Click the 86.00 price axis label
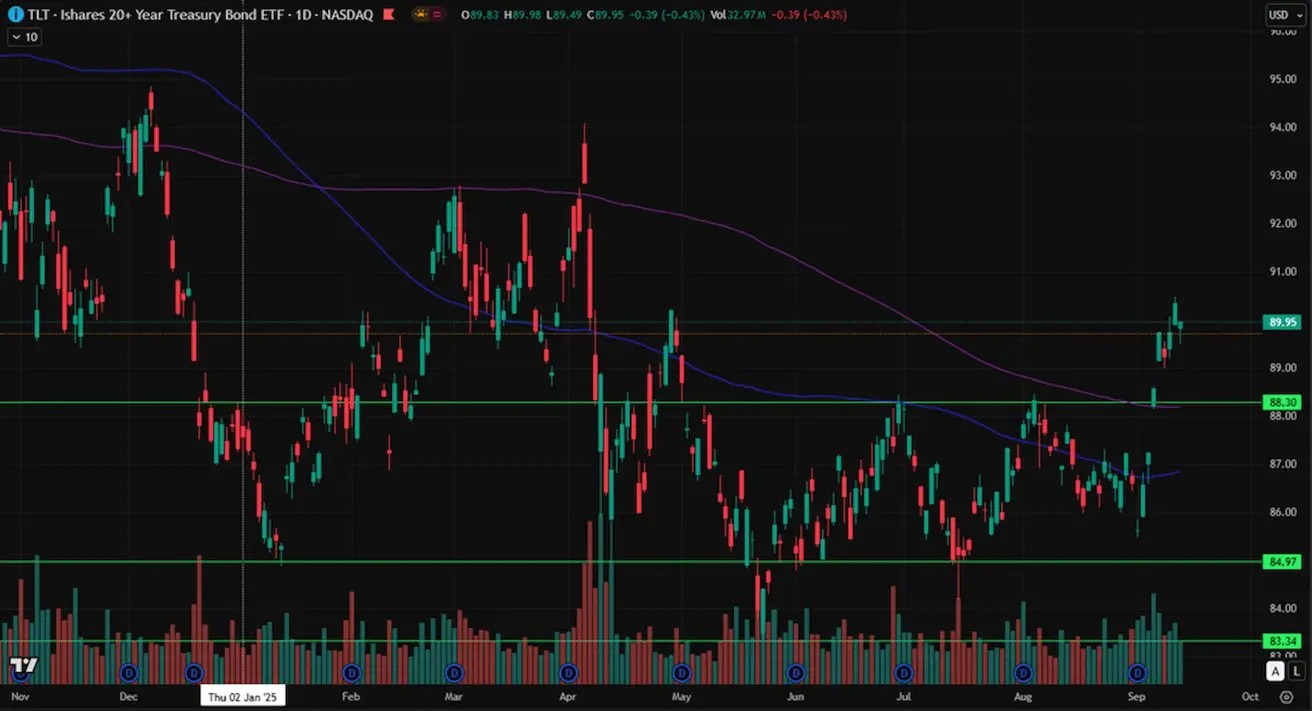This screenshot has height=711, width=1312. coord(1283,512)
